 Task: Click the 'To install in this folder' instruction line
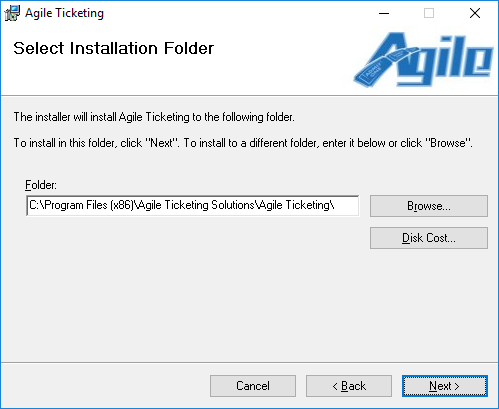click(243, 143)
